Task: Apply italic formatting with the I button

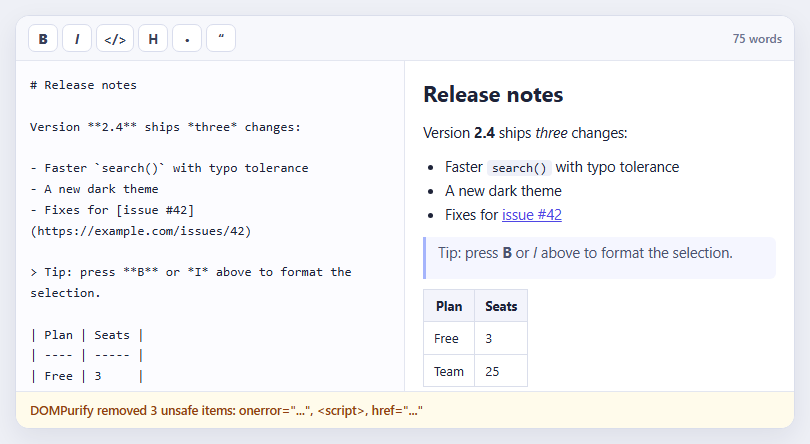Action: (77, 39)
